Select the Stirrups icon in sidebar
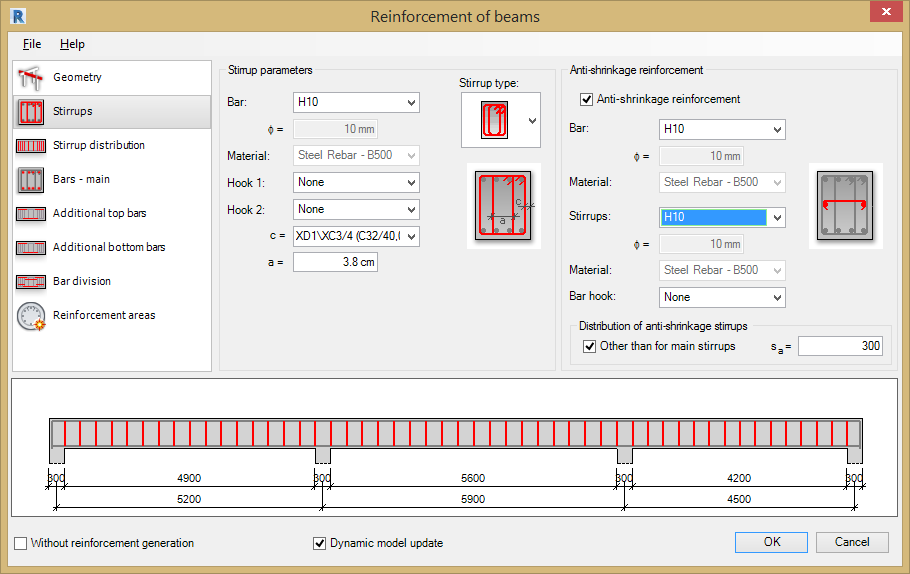910x574 pixels. [31, 112]
